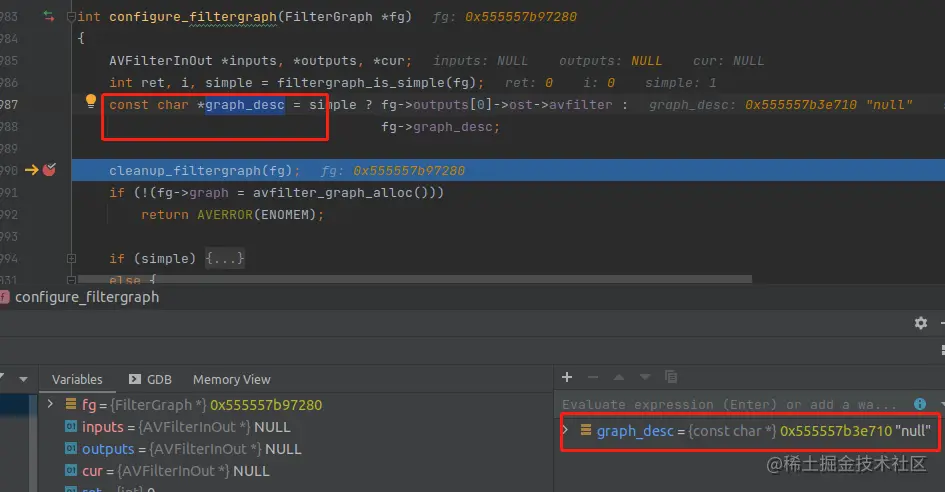Image resolution: width=945 pixels, height=492 pixels.
Task: Click the inputs variable type icon
Action: (71, 427)
